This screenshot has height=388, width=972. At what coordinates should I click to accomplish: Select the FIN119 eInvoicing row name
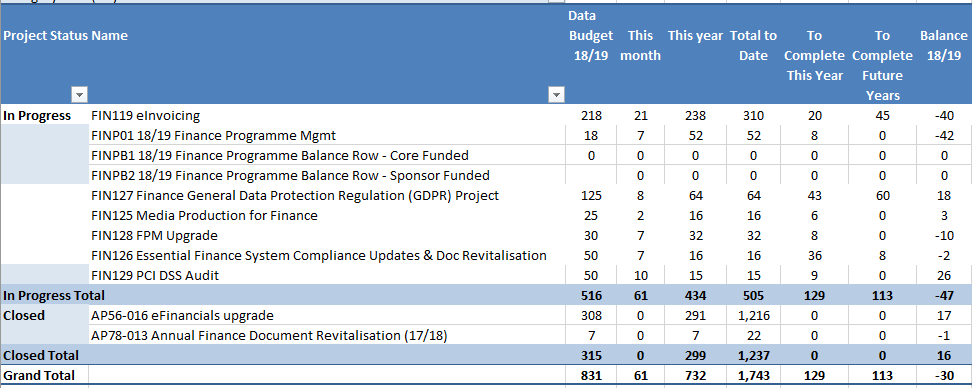tap(146, 115)
